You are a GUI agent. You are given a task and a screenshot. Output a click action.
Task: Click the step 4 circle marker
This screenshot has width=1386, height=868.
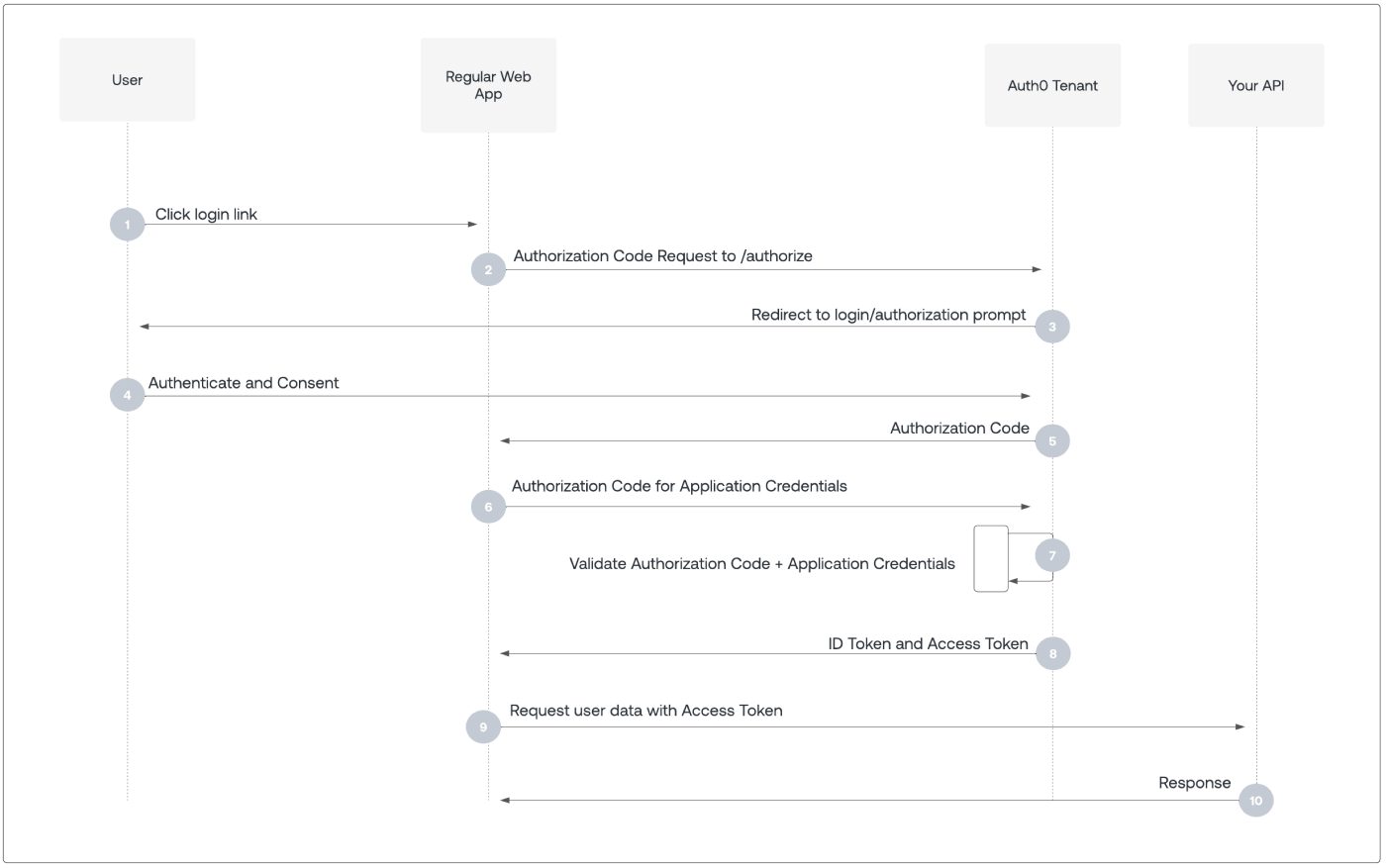click(127, 396)
